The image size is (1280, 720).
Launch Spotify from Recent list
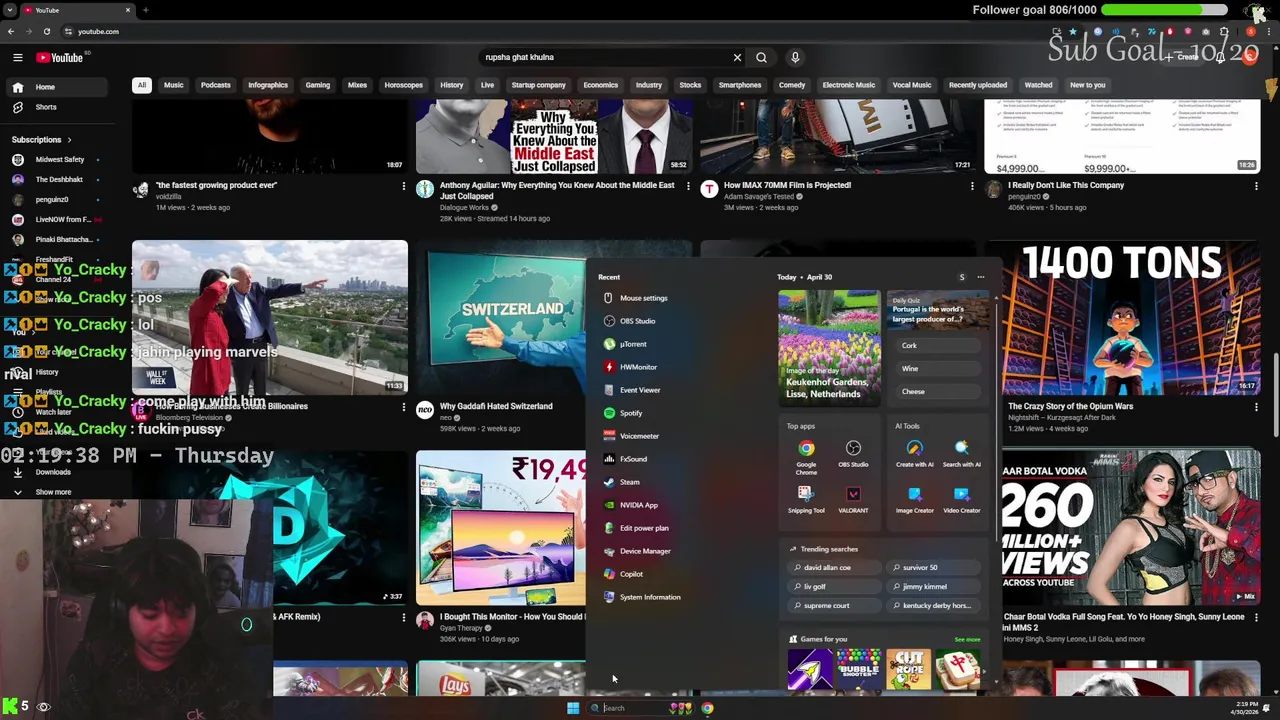click(630, 413)
